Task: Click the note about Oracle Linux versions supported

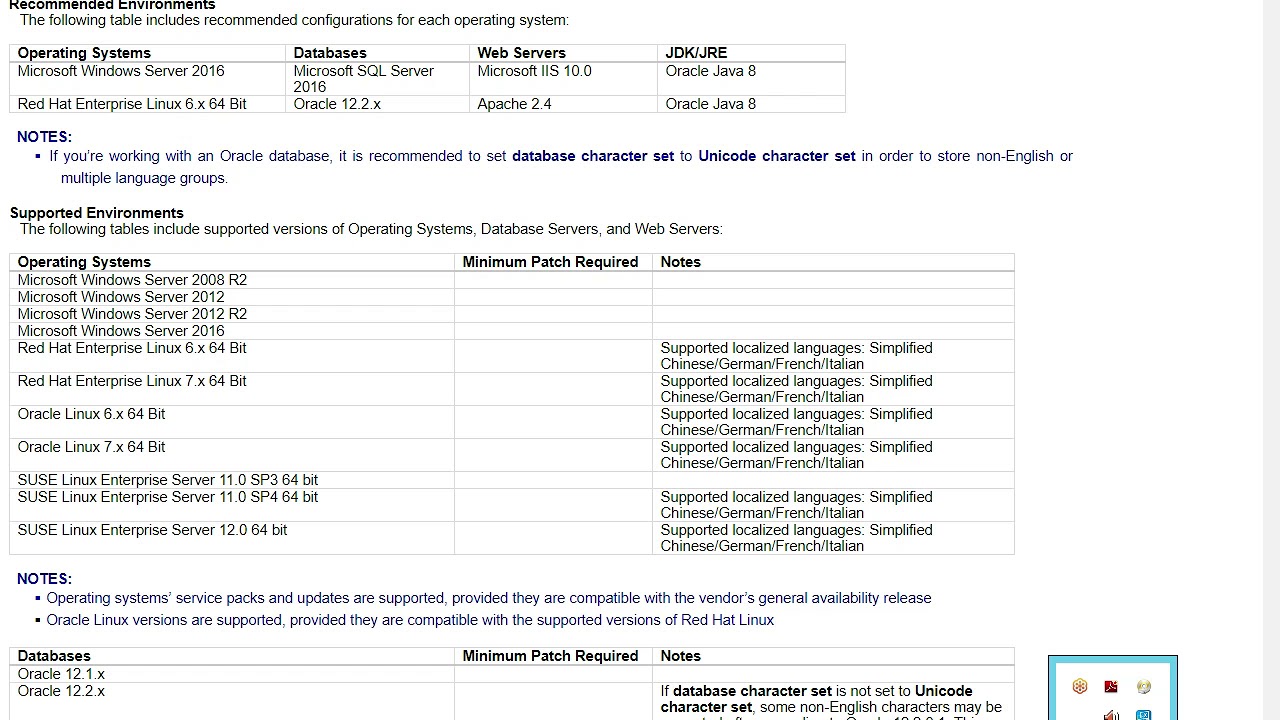Action: pos(410,620)
